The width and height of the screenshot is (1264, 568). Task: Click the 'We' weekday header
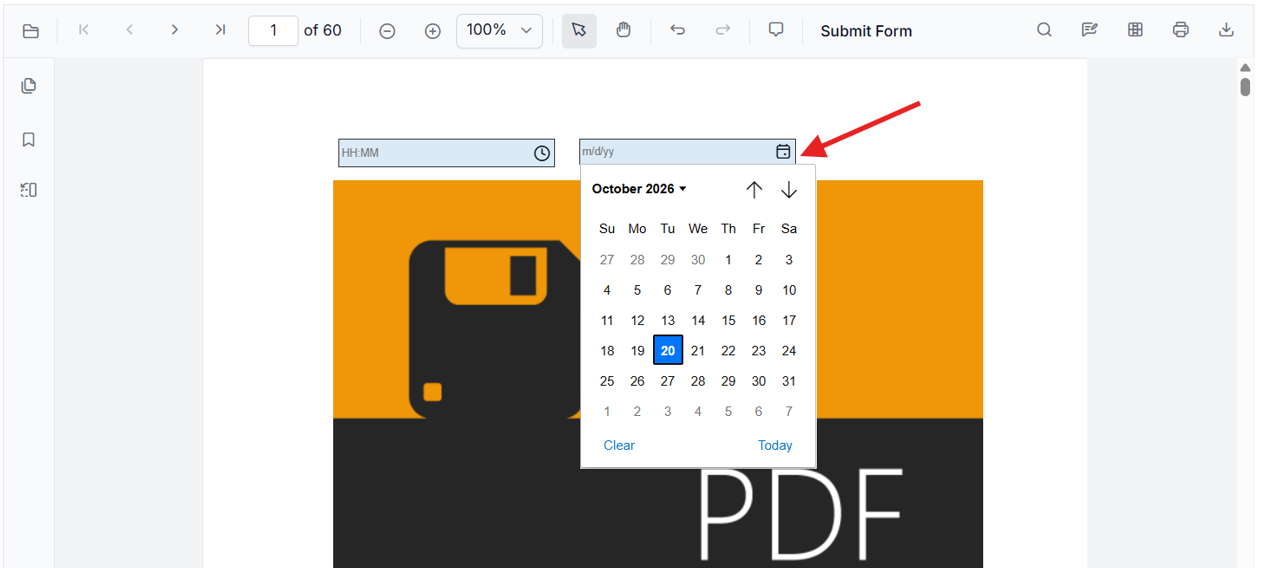pyautogui.click(x=698, y=229)
